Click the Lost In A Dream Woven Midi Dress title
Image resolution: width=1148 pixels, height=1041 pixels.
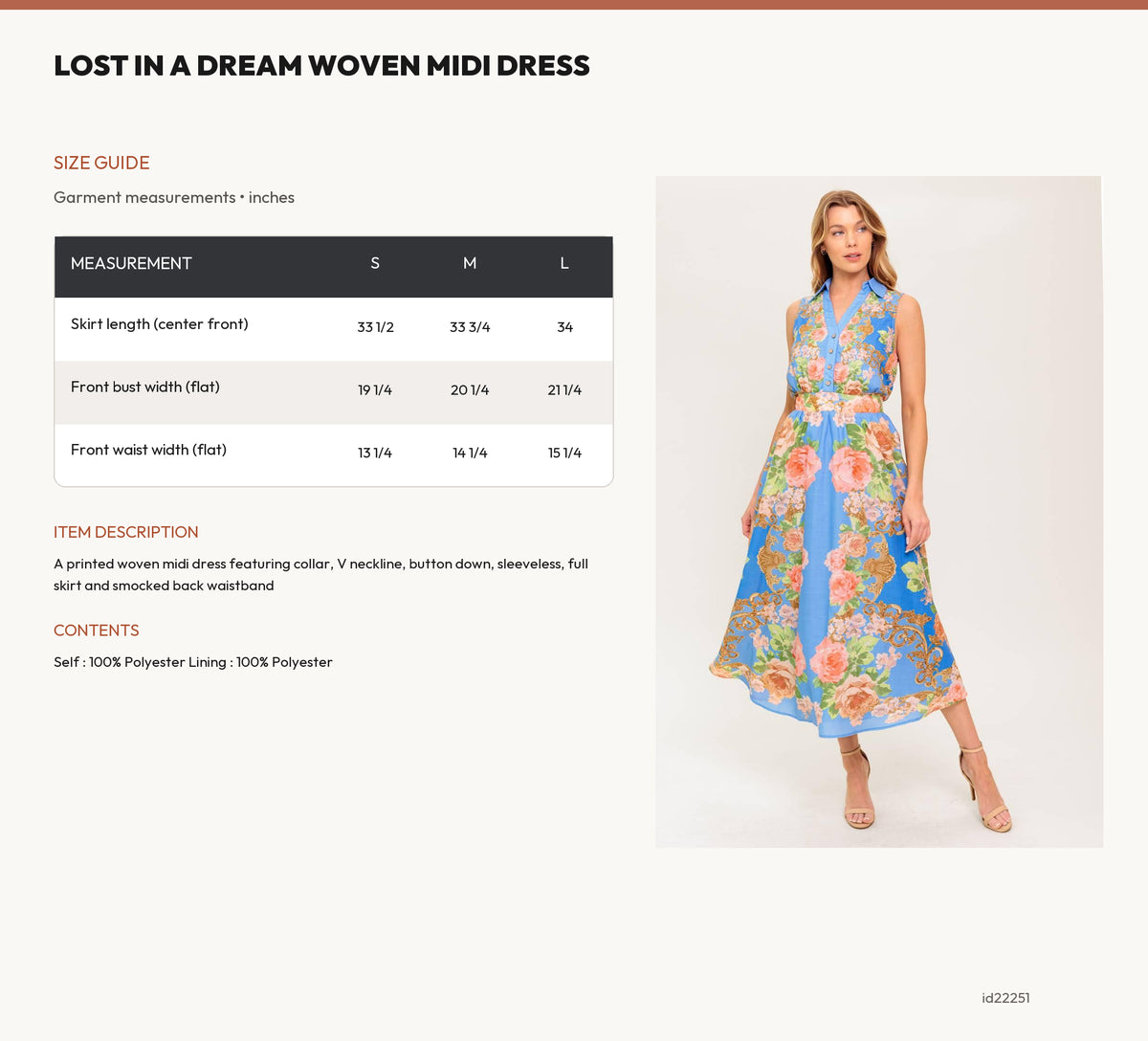coord(321,66)
